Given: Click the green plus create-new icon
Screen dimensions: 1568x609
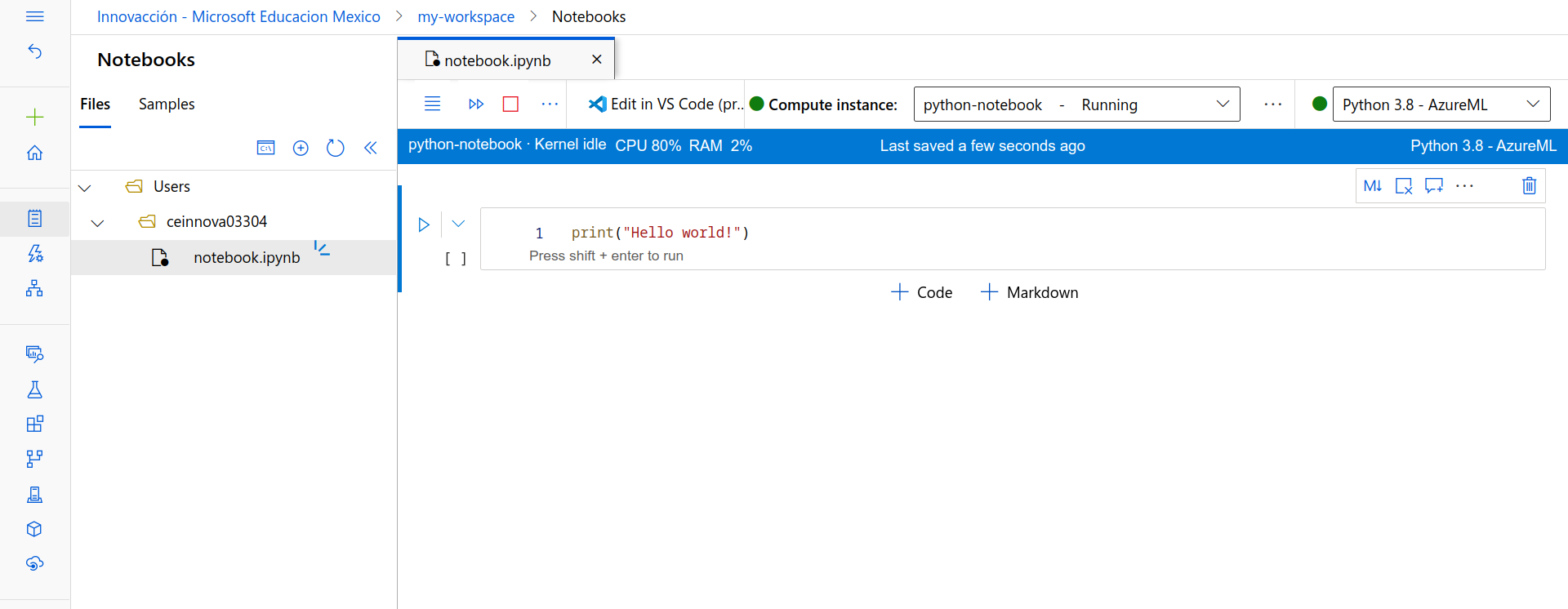Looking at the screenshot, I should tap(35, 118).
